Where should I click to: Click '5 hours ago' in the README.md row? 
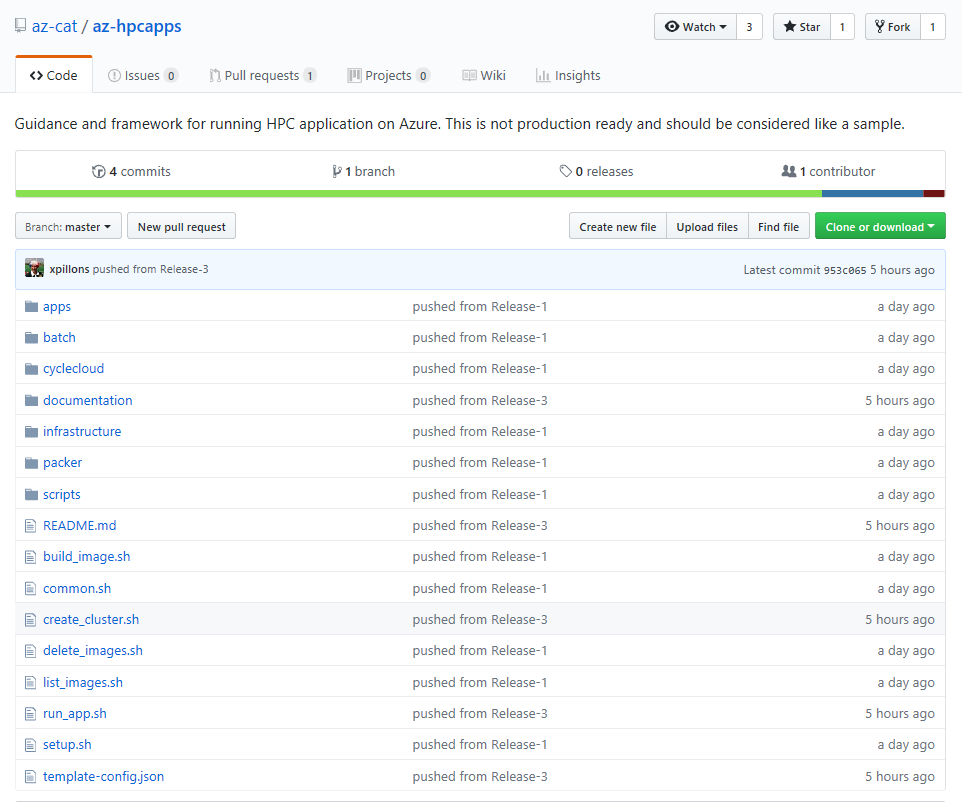[900, 525]
